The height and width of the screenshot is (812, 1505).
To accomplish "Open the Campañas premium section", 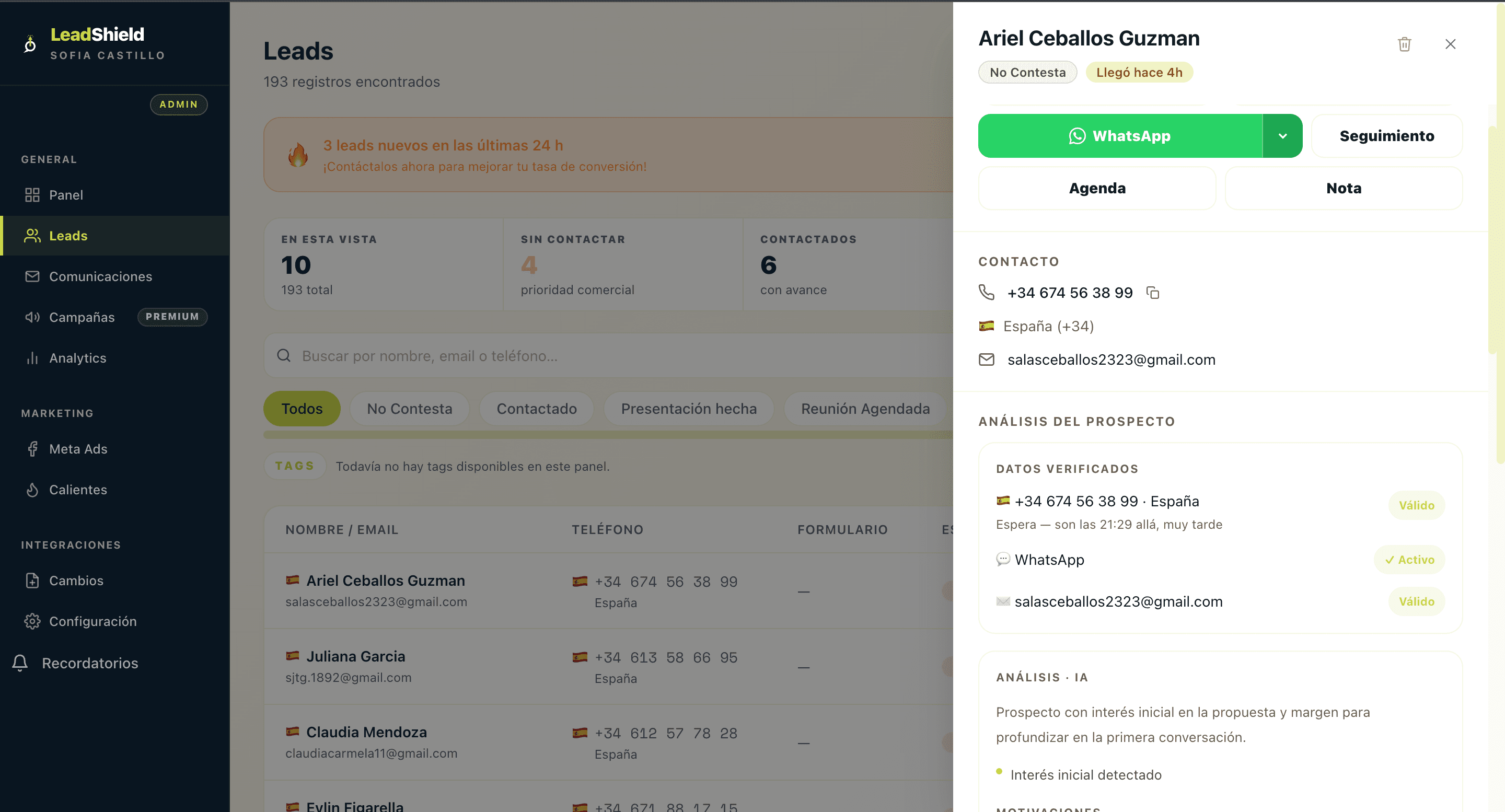I will [115, 317].
